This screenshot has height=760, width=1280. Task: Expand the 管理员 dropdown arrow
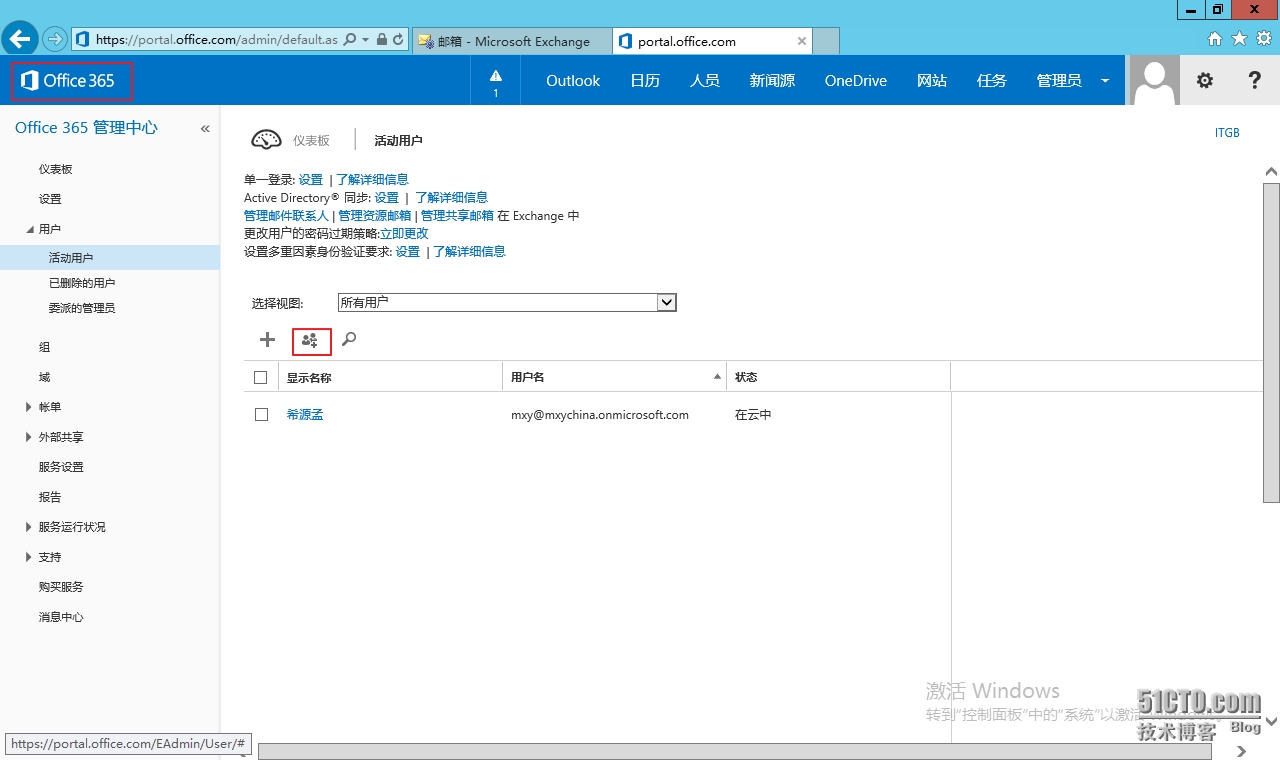click(x=1105, y=81)
